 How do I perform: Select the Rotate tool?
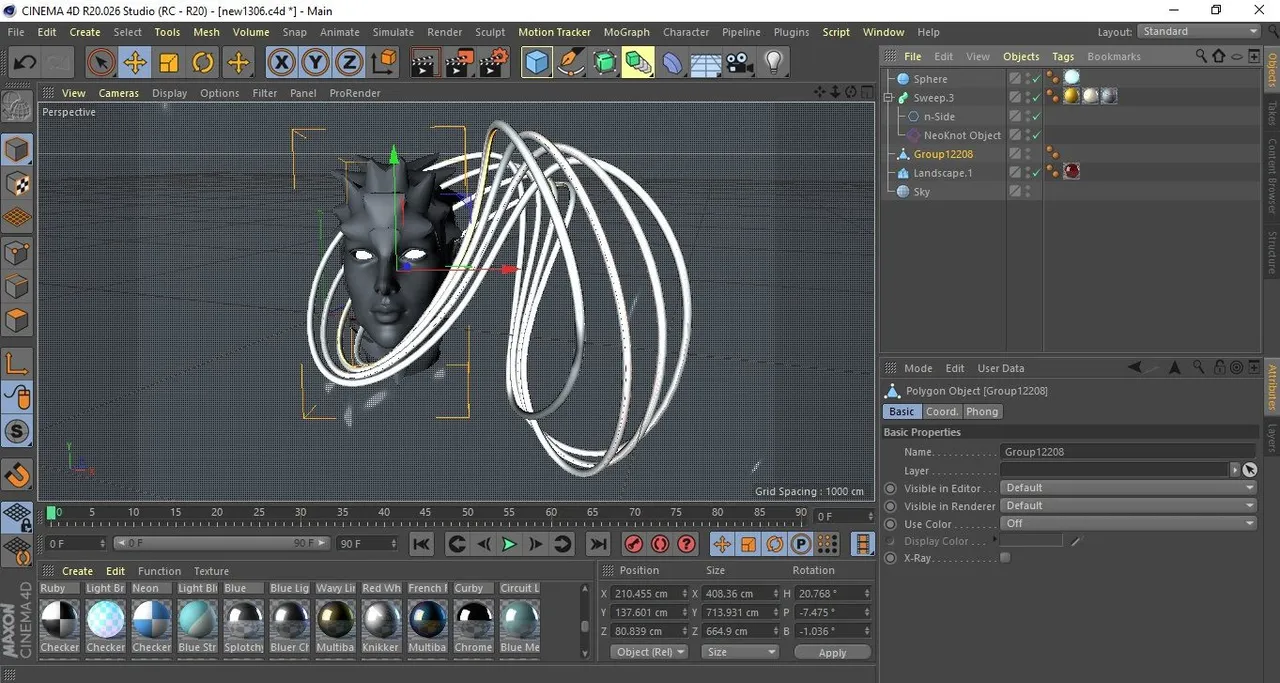coord(203,63)
